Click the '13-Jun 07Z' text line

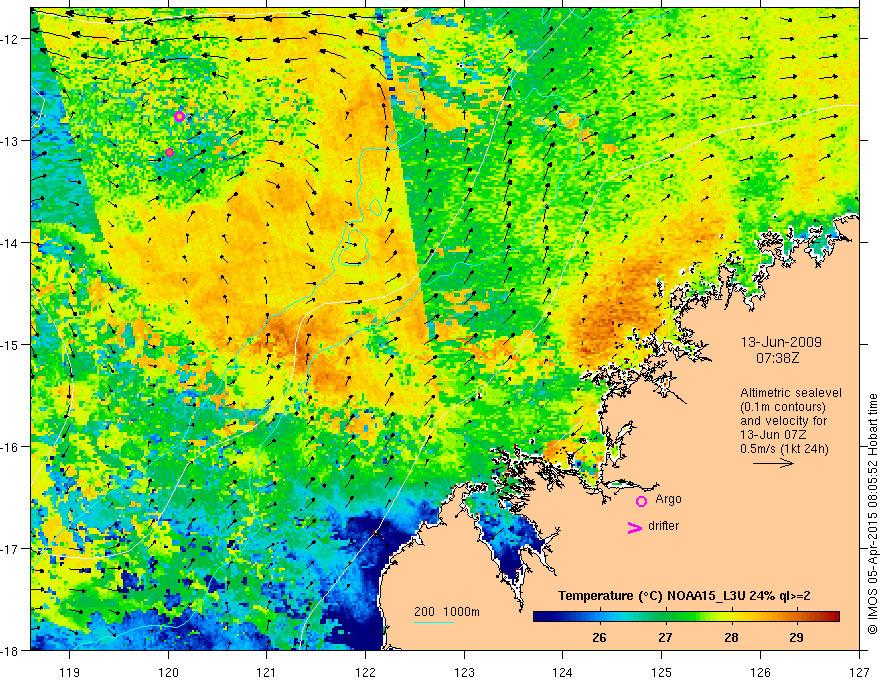point(772,435)
